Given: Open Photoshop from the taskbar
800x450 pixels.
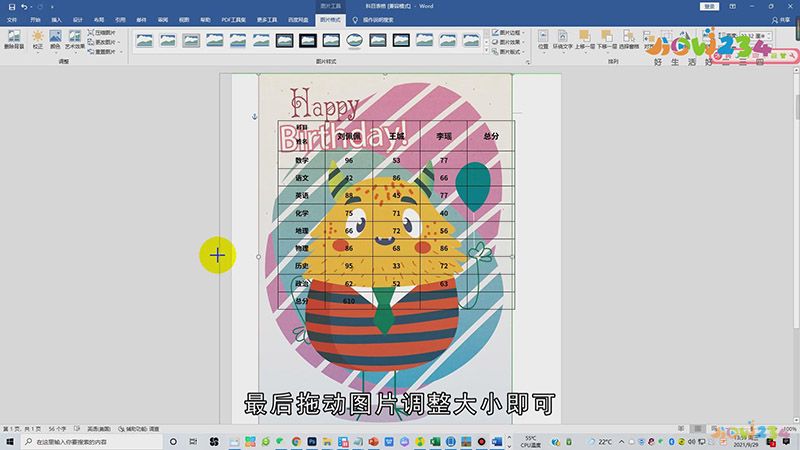Looking at the screenshot, I should click(x=312, y=441).
